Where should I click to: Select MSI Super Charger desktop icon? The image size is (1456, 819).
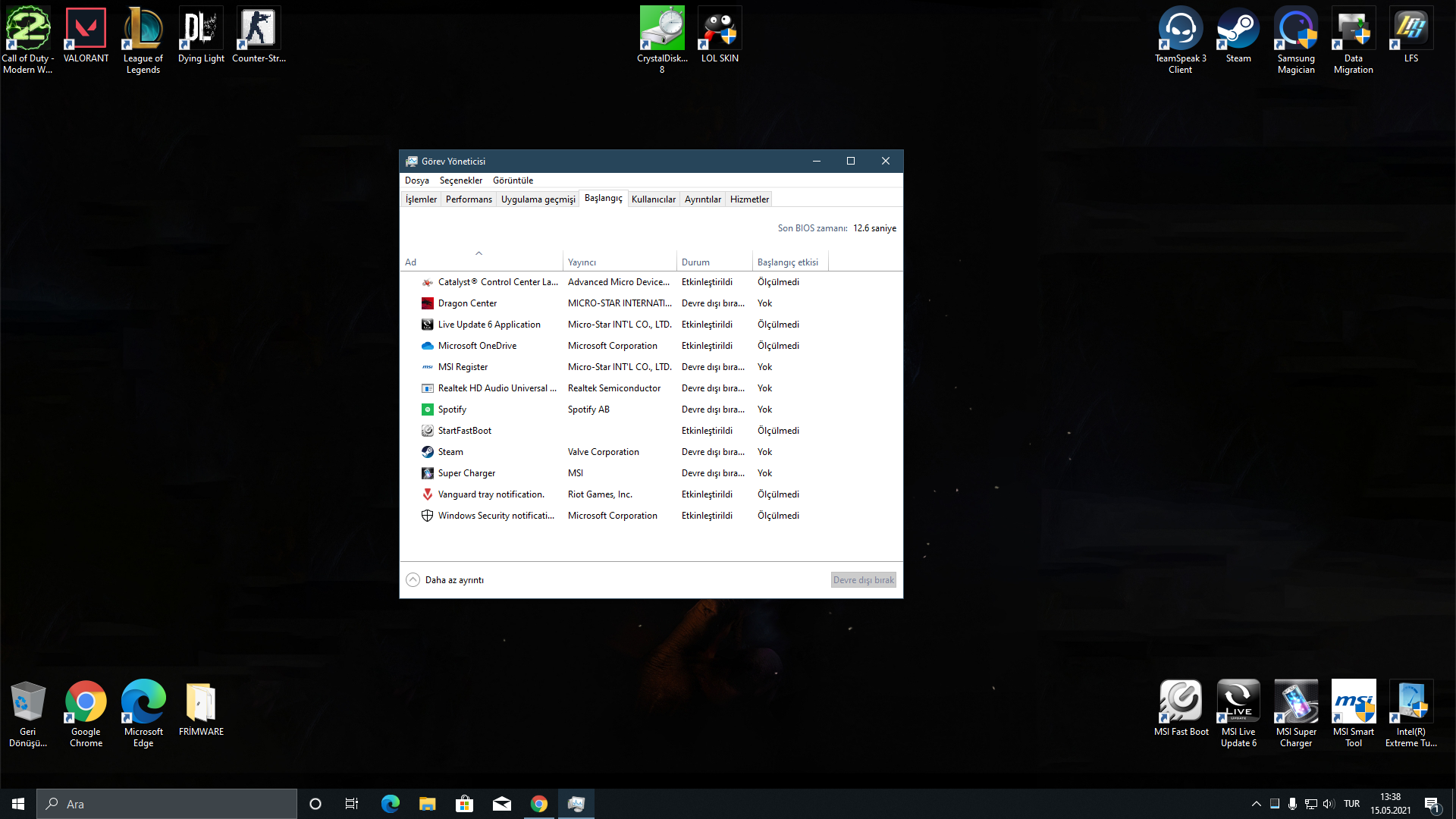click(x=1296, y=713)
